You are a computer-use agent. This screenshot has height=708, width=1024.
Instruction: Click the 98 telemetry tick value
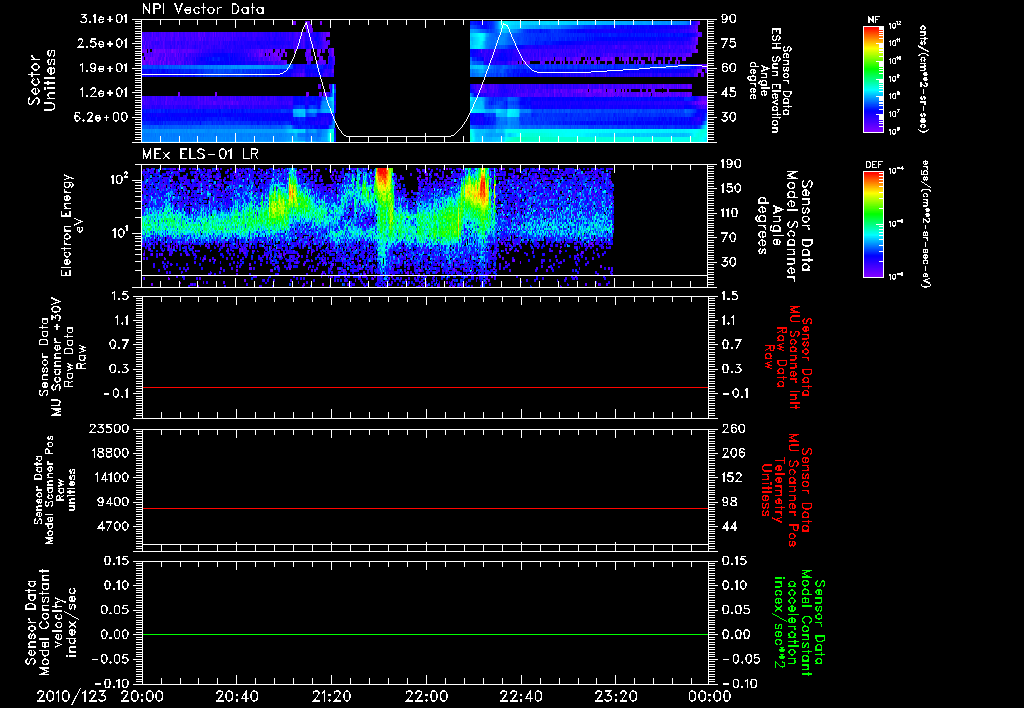[x=729, y=502]
